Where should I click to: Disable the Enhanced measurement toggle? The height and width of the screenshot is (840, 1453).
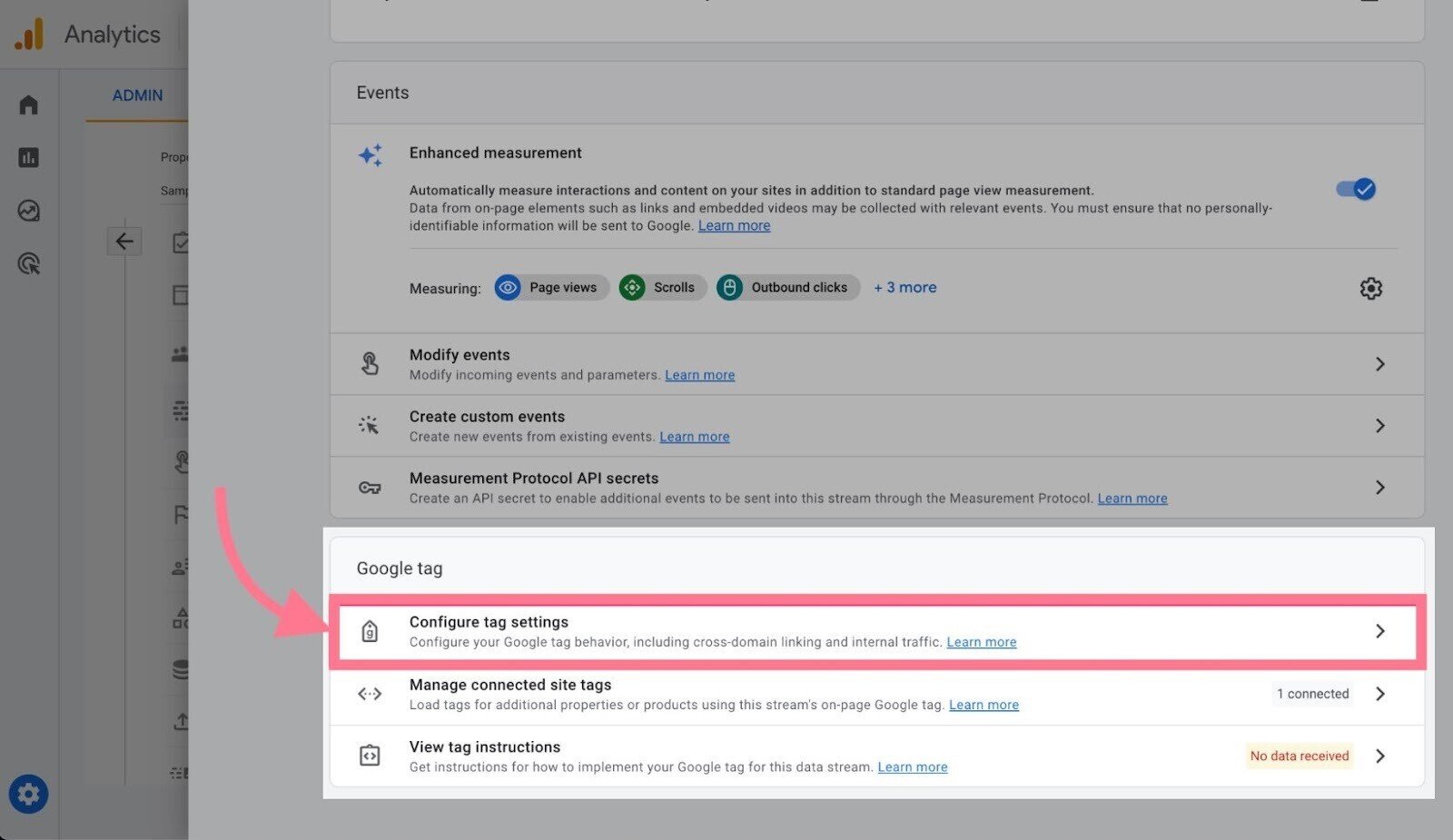coord(1354,189)
